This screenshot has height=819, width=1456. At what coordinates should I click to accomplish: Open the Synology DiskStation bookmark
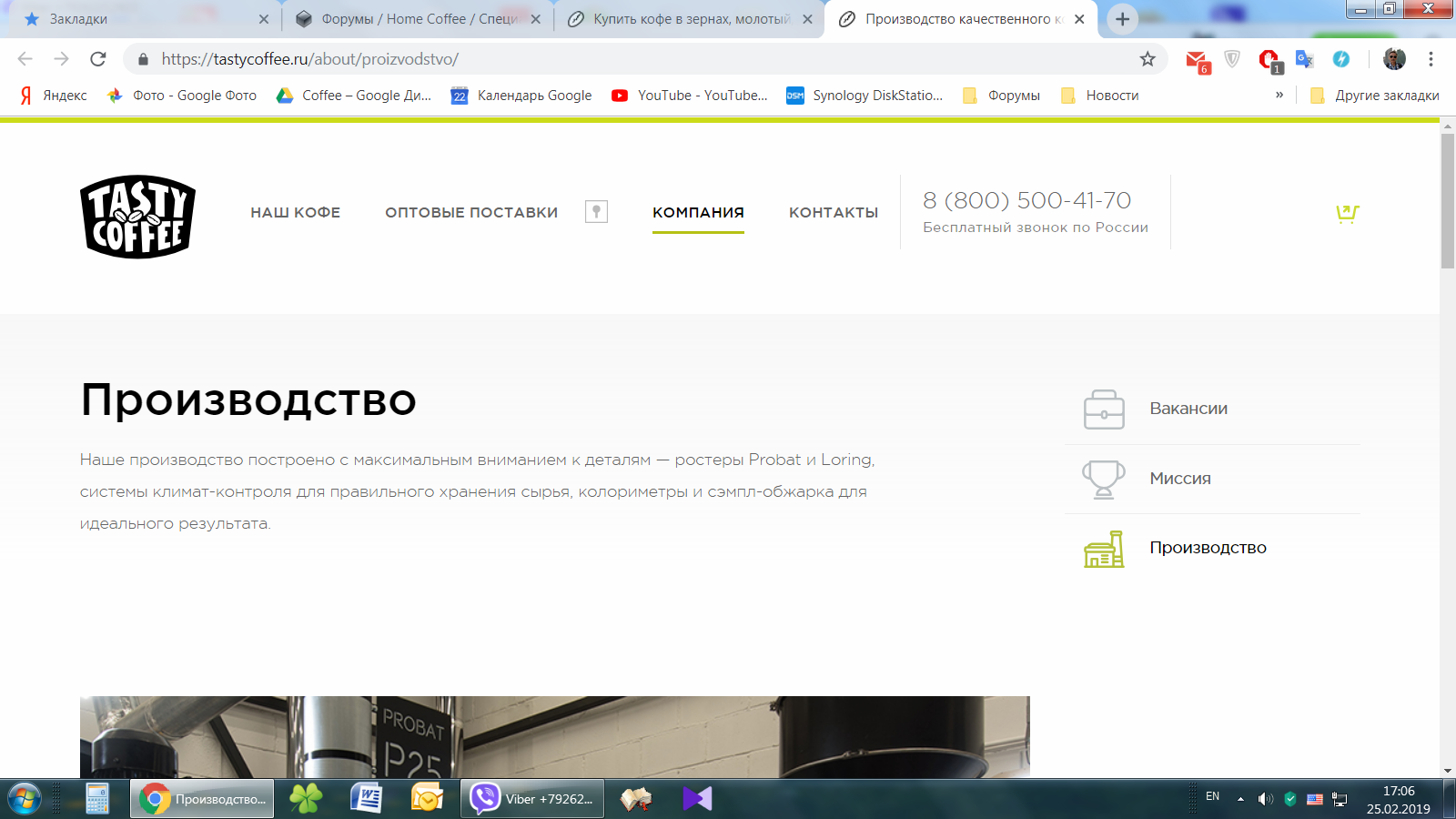click(864, 96)
